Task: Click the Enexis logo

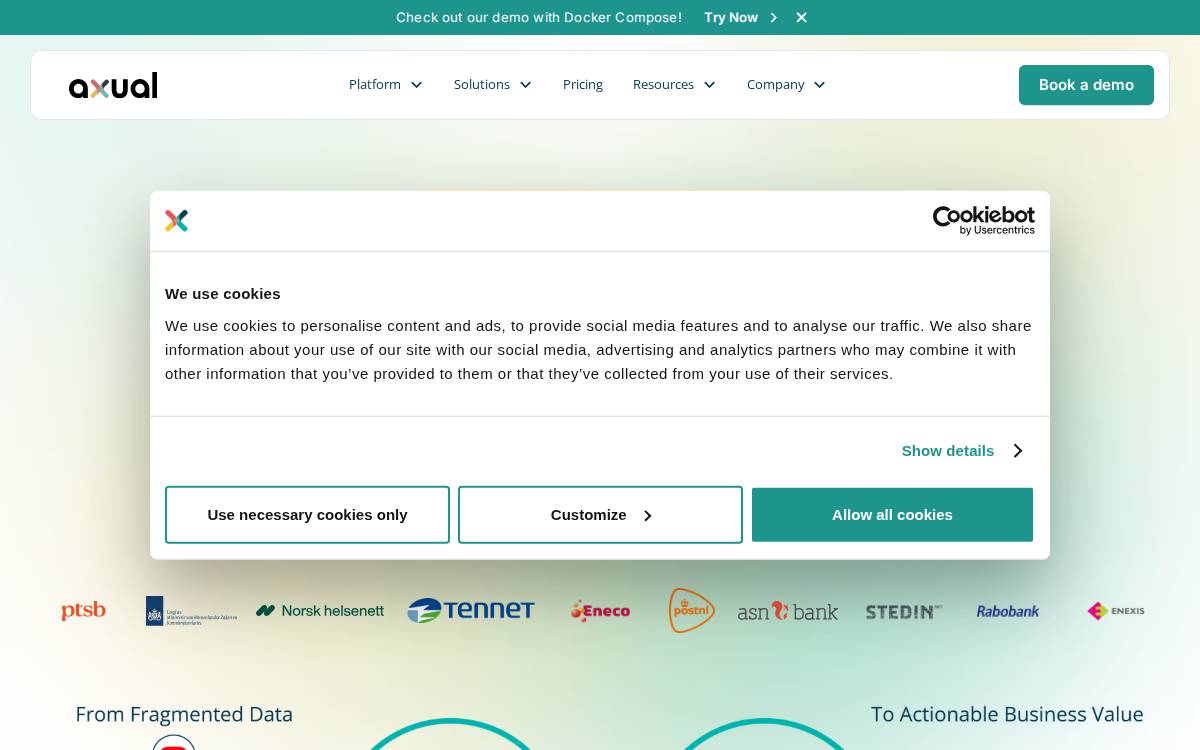Action: pyautogui.click(x=1116, y=611)
